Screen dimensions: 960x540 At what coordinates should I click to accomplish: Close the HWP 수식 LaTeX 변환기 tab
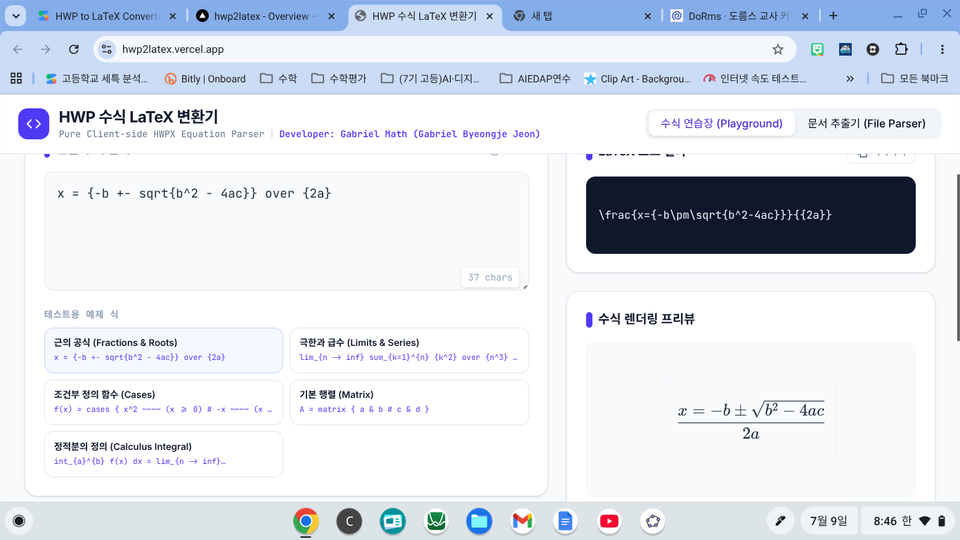490,17
